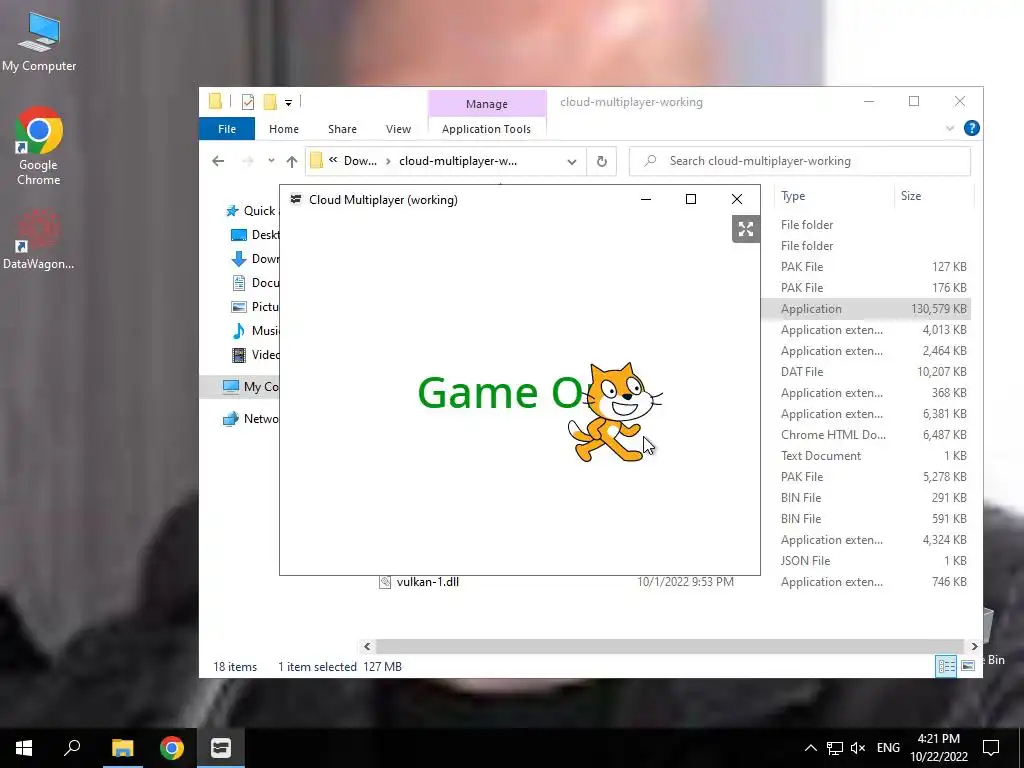The image size is (1024, 768).
Task: Click the Scratch cat sprite
Action: [x=614, y=413]
